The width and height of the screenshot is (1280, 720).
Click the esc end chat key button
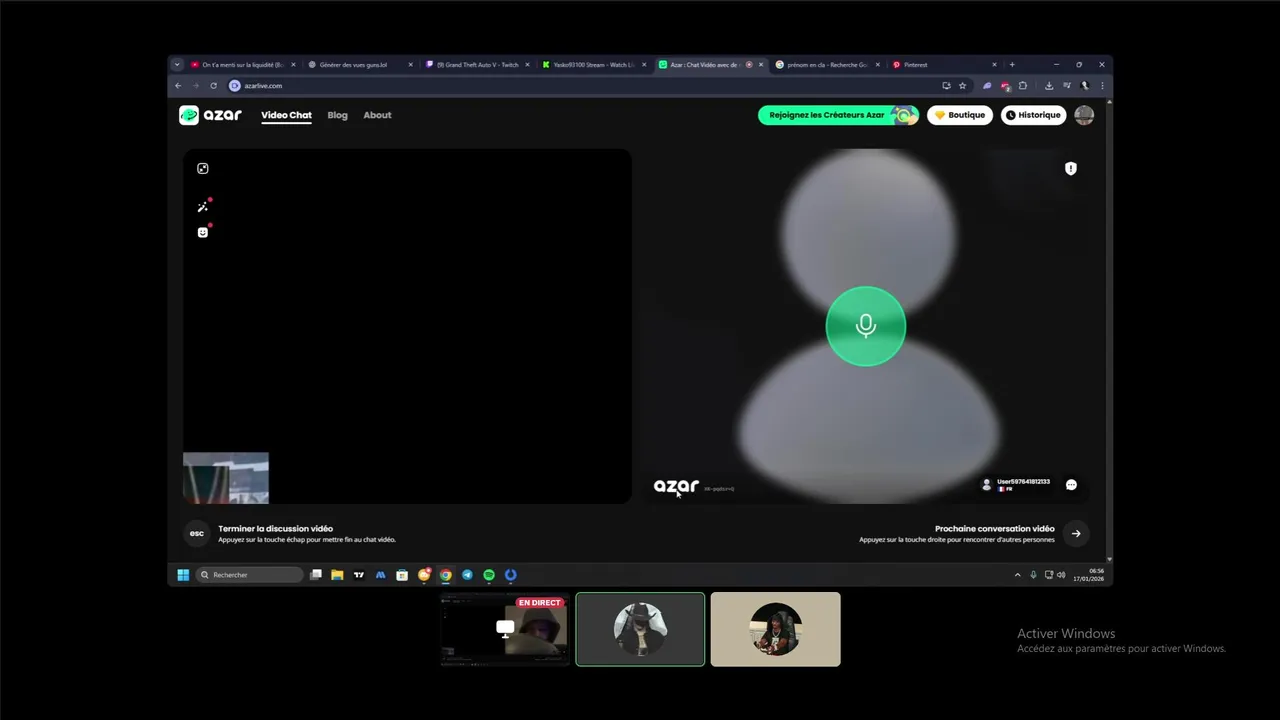coord(197,533)
